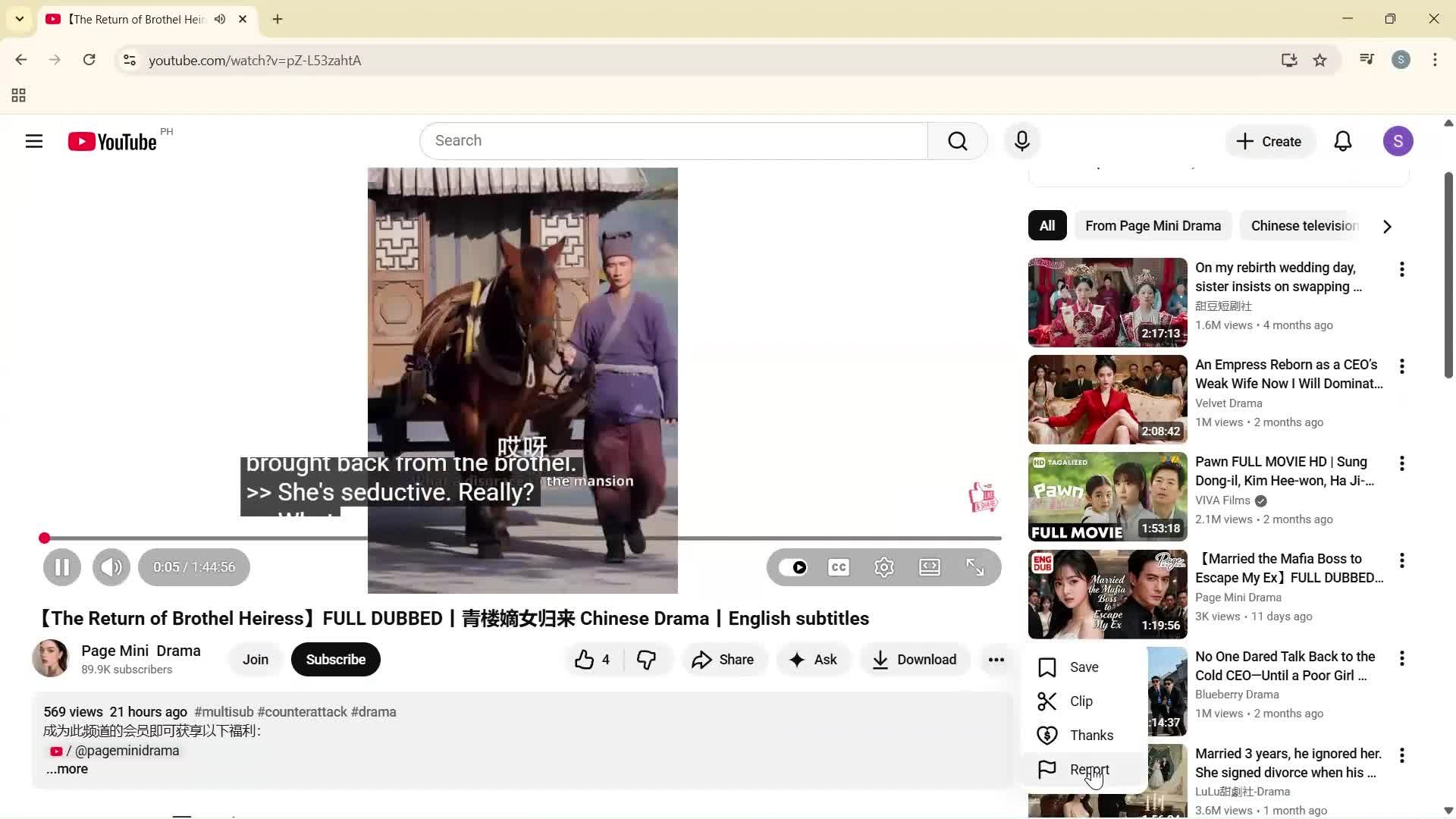Open more actions with the three-dots below video

tap(996, 659)
